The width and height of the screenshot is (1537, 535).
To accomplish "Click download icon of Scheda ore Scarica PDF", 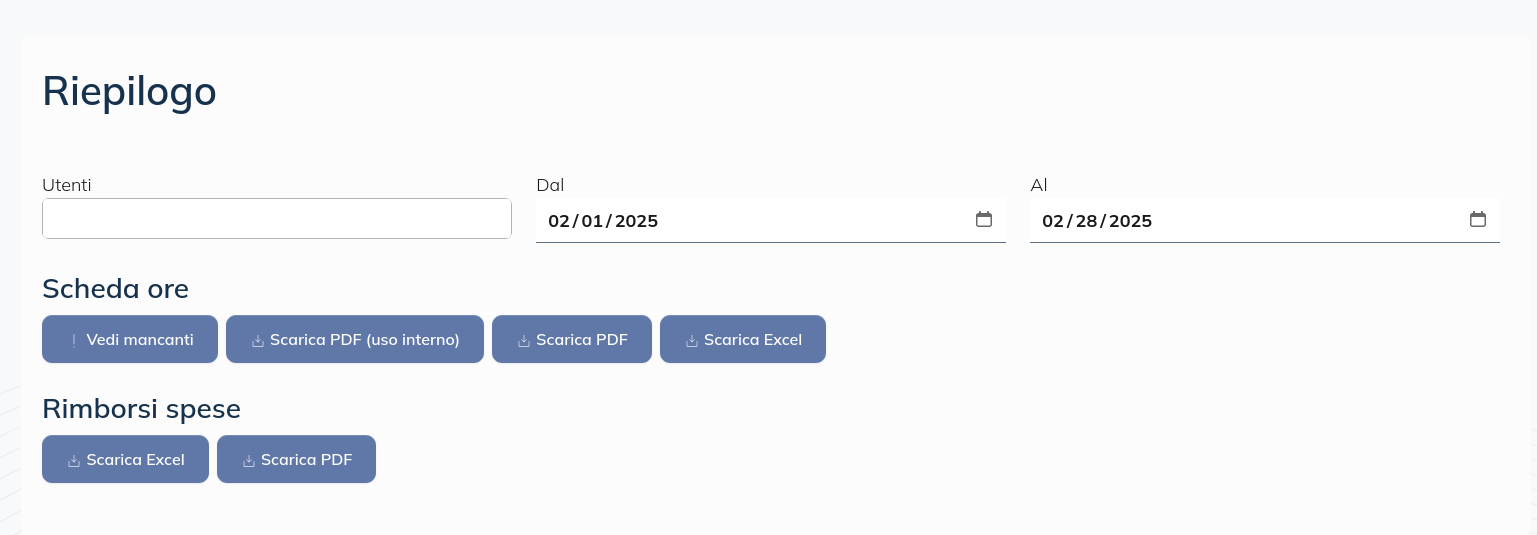I will (x=523, y=341).
